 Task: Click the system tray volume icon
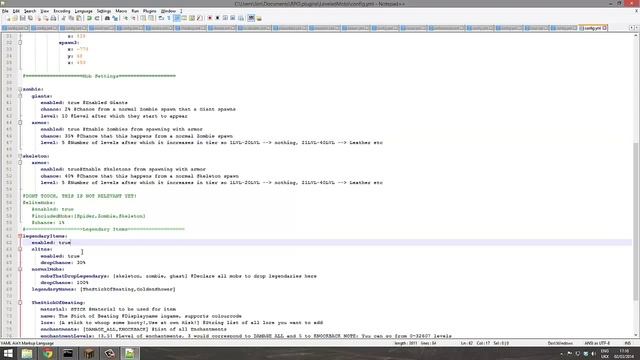(593, 353)
